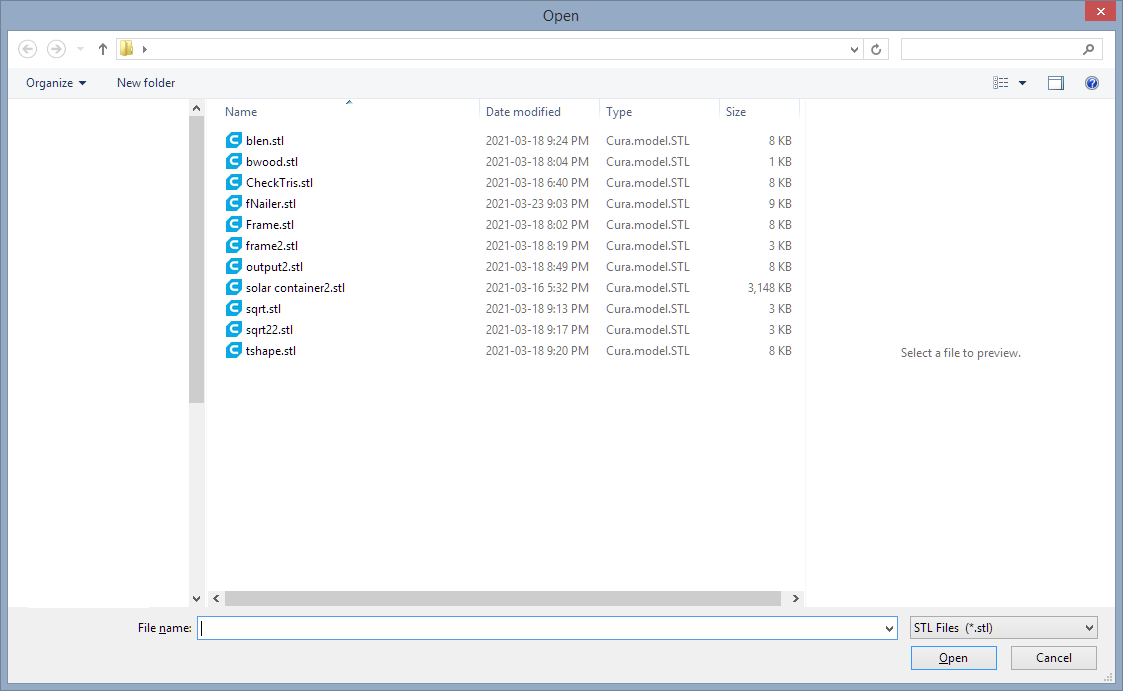Open the Help icon

pos(1091,83)
